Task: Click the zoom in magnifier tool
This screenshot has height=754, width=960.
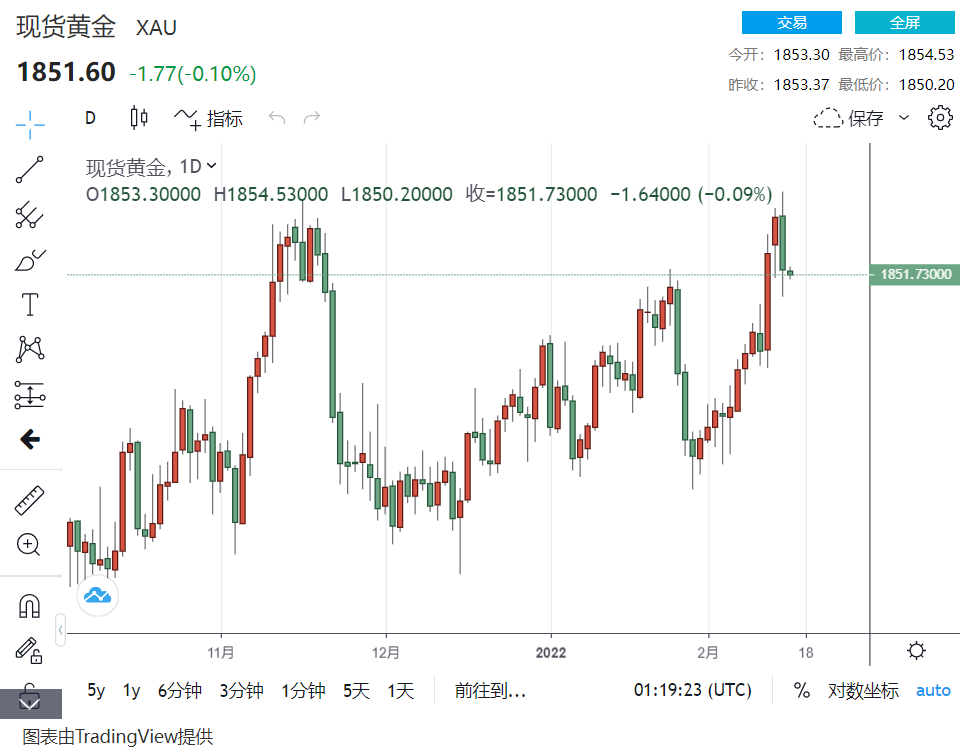Action: click(x=29, y=545)
